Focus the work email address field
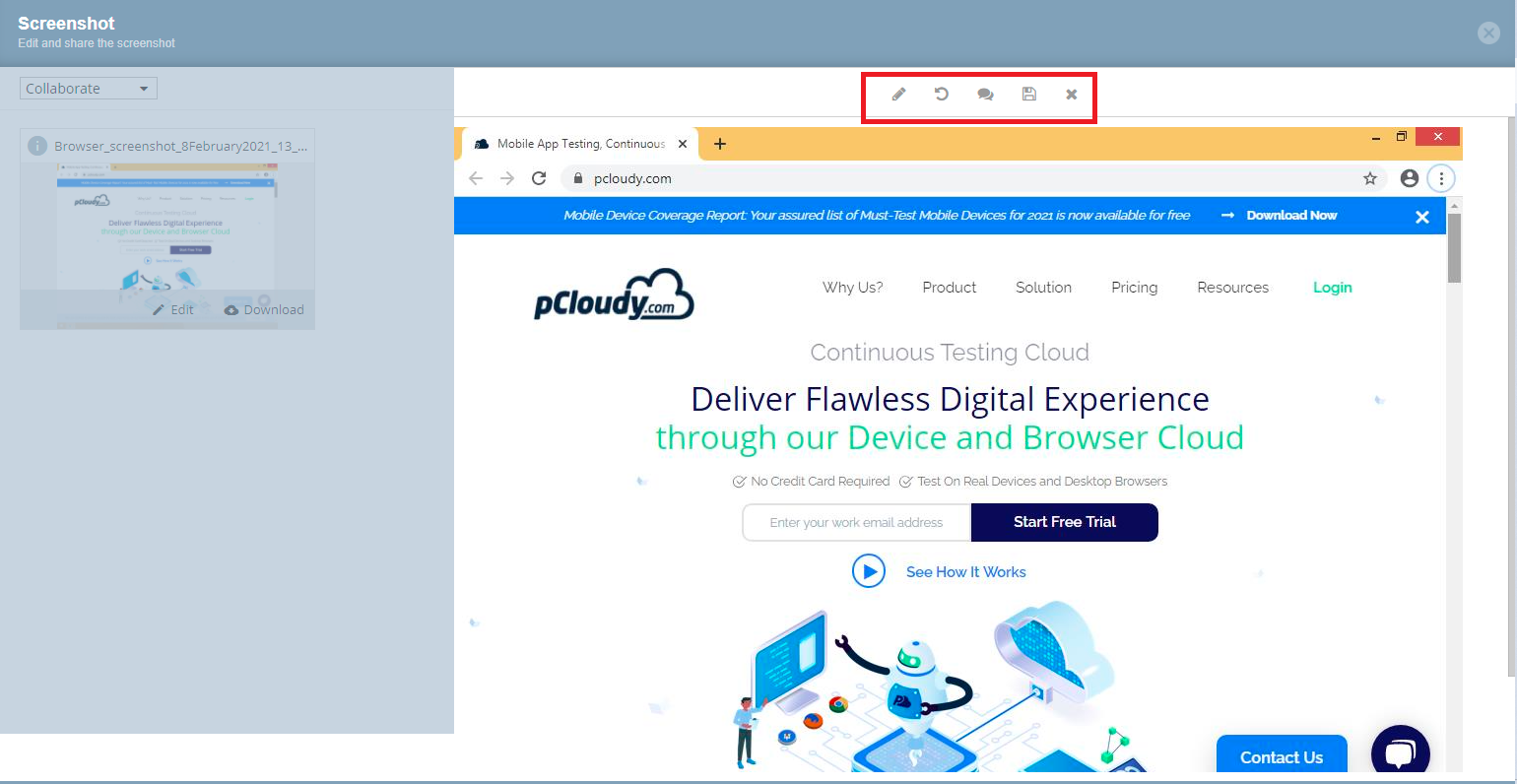The height and width of the screenshot is (784, 1517). click(857, 522)
